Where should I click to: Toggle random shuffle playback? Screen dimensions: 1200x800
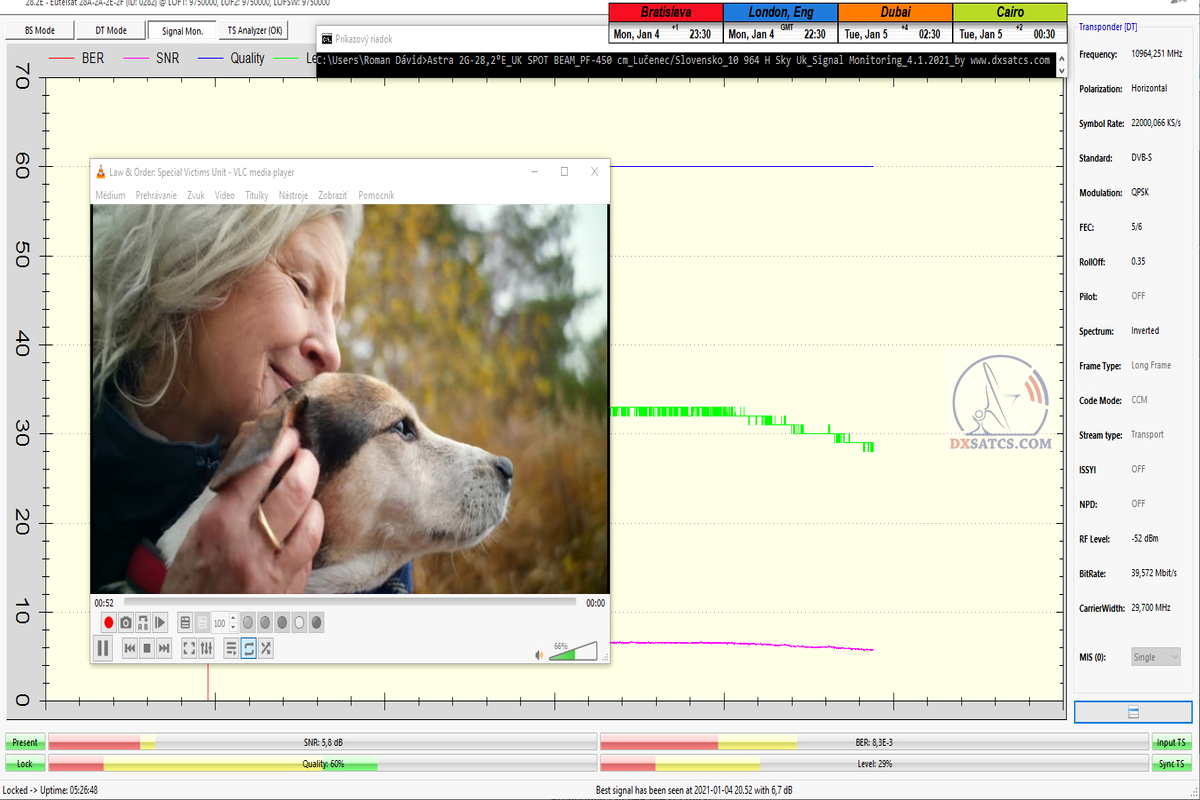click(266, 648)
